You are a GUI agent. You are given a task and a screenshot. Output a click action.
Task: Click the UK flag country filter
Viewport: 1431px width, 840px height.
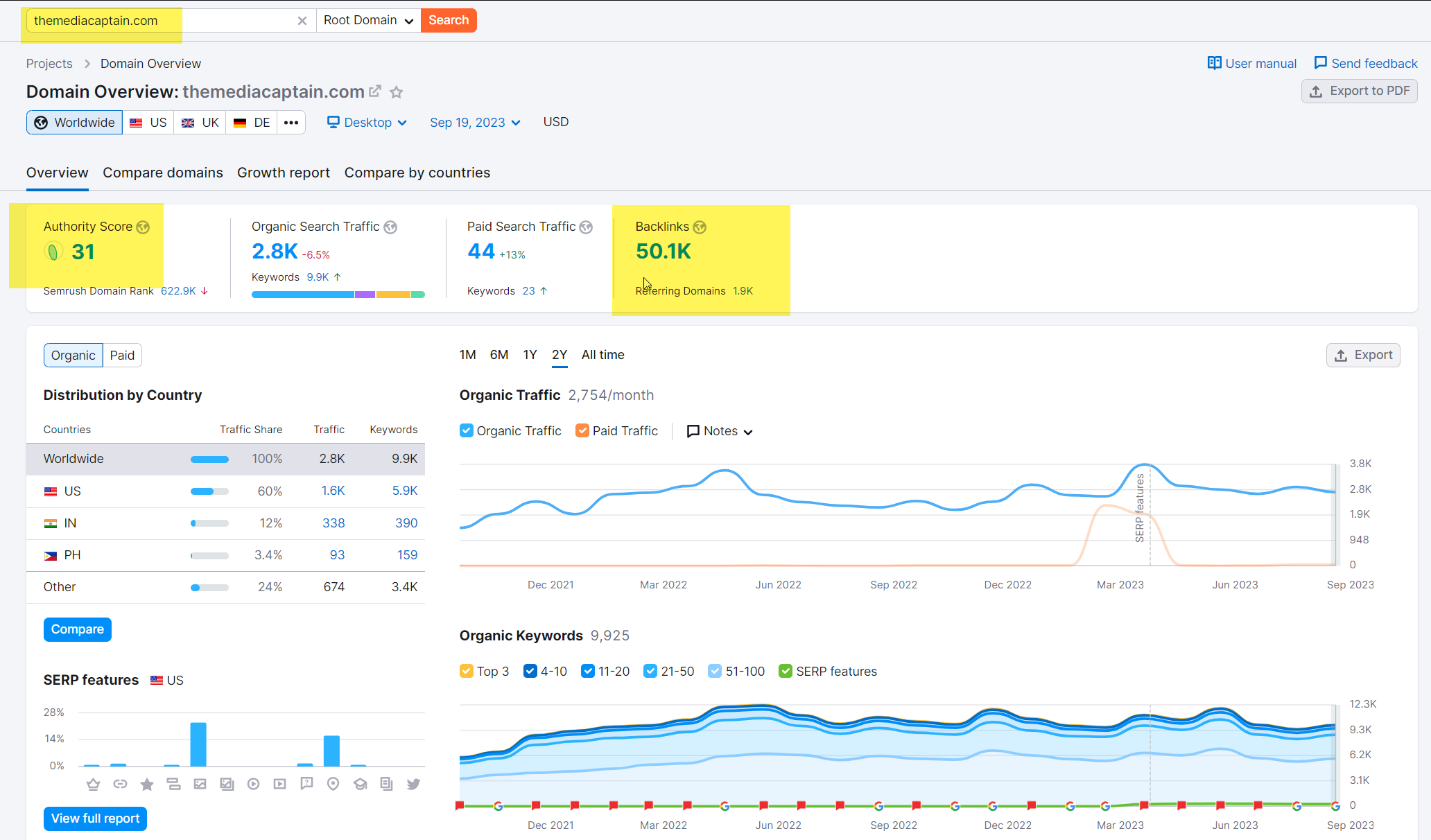tap(200, 123)
